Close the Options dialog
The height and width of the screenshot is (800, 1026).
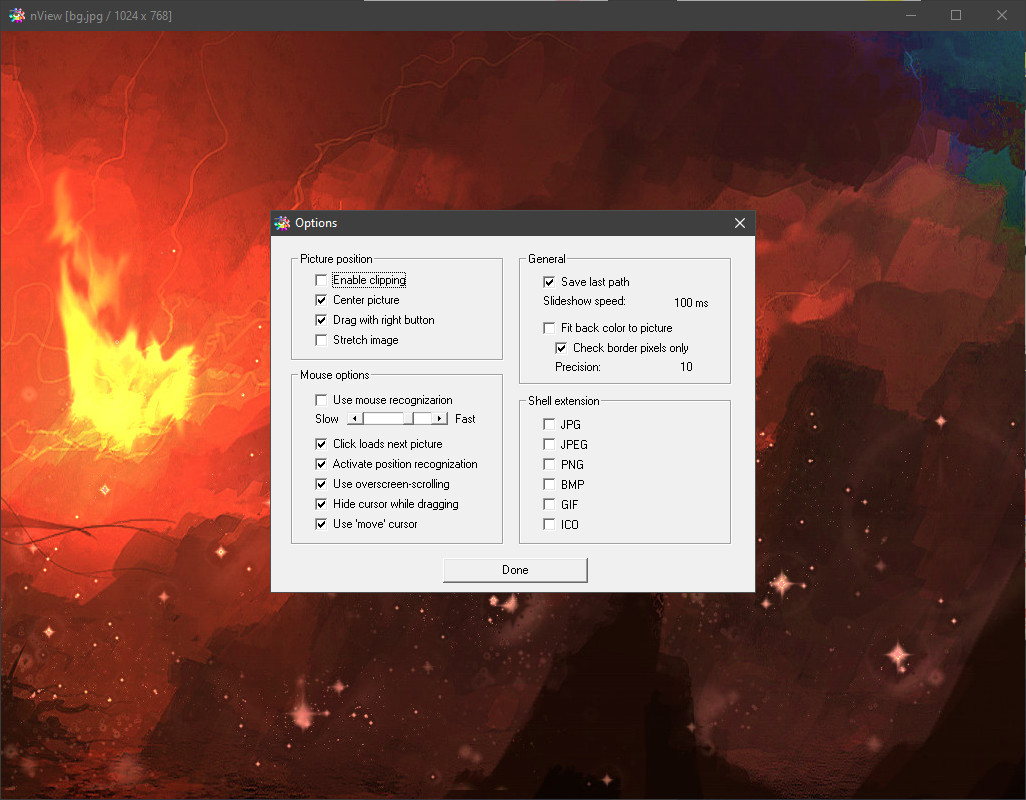pyautogui.click(x=740, y=223)
